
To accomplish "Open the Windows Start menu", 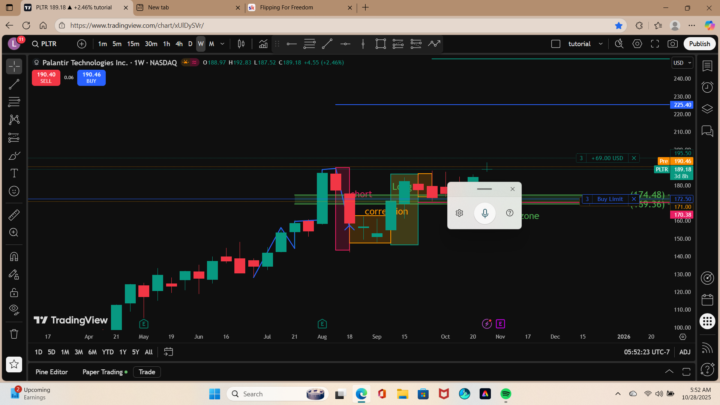I will point(214,394).
